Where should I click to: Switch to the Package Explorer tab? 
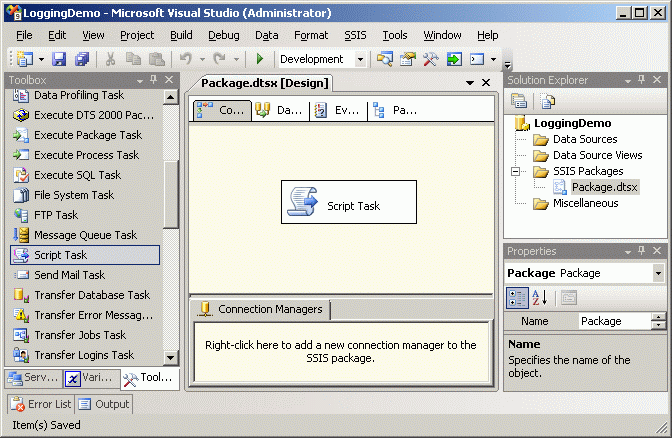pyautogui.click(x=396, y=111)
